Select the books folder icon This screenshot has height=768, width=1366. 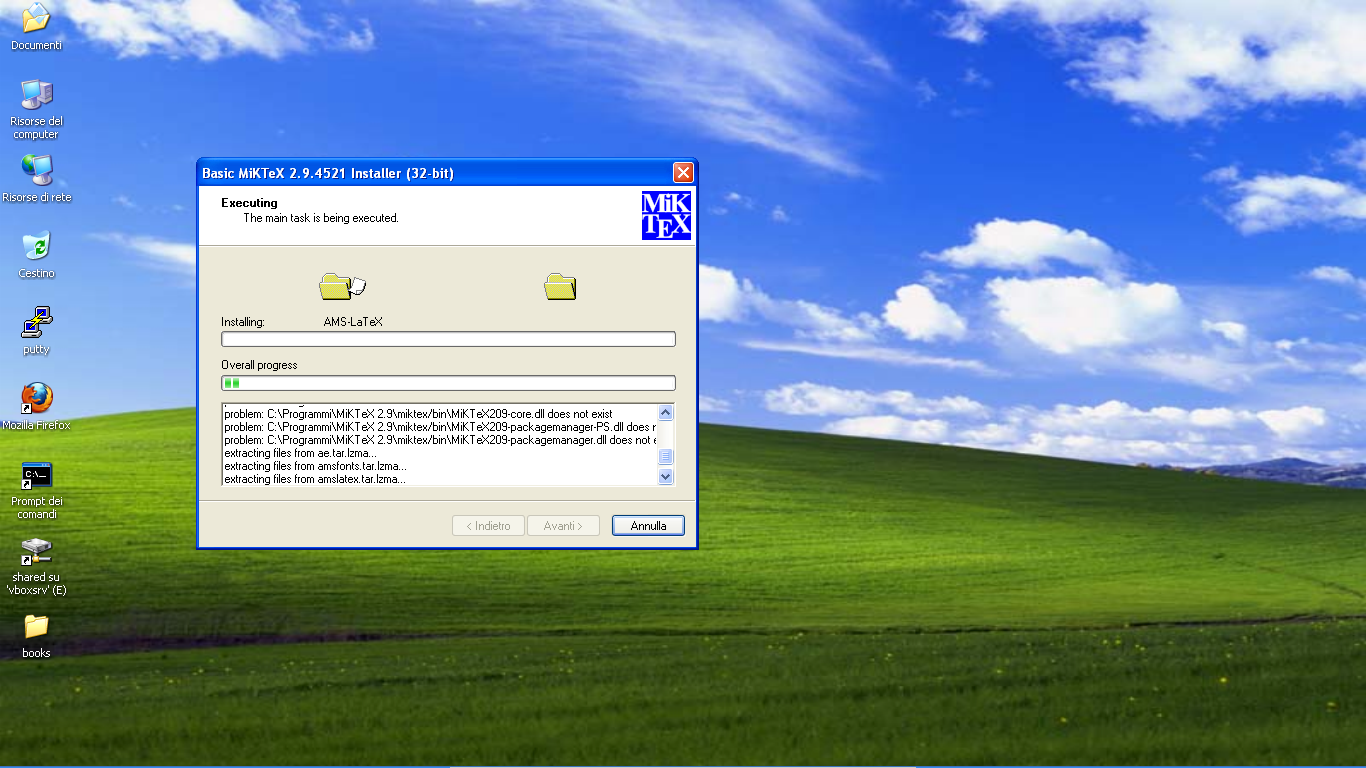pyautogui.click(x=36, y=636)
